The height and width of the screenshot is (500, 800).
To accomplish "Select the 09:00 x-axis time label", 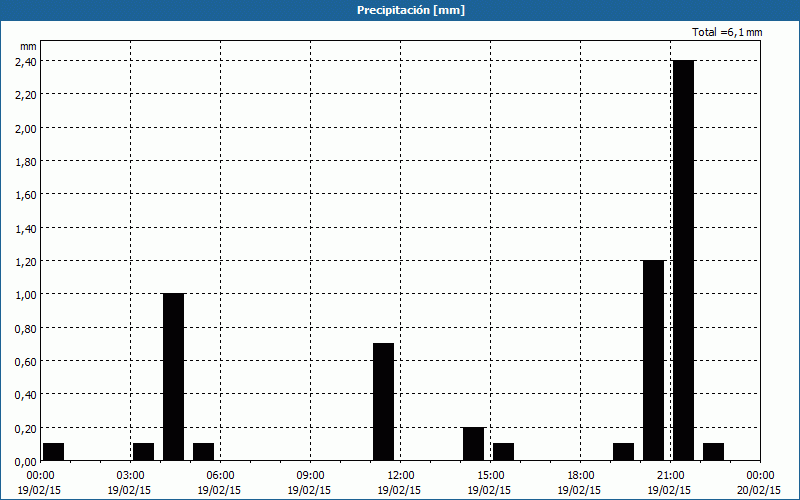I will coord(310,476).
